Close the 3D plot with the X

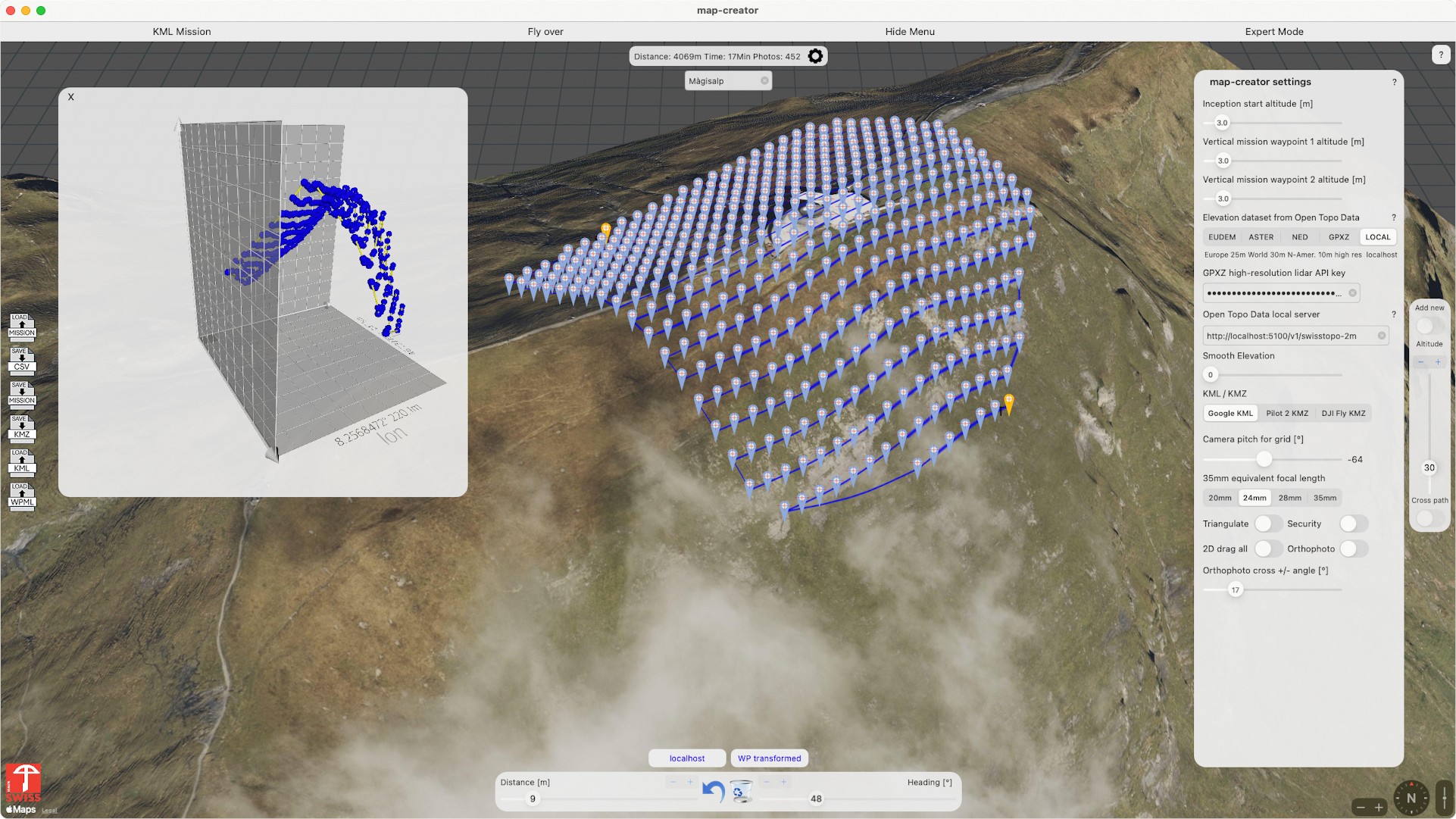click(71, 97)
